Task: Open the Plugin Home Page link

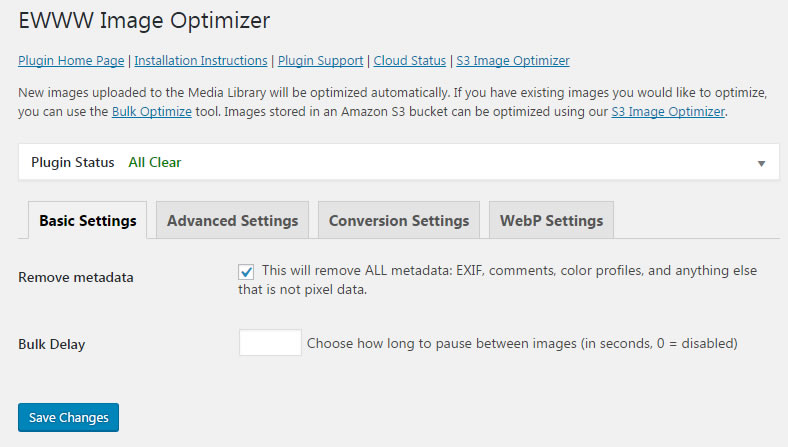Action: point(71,61)
